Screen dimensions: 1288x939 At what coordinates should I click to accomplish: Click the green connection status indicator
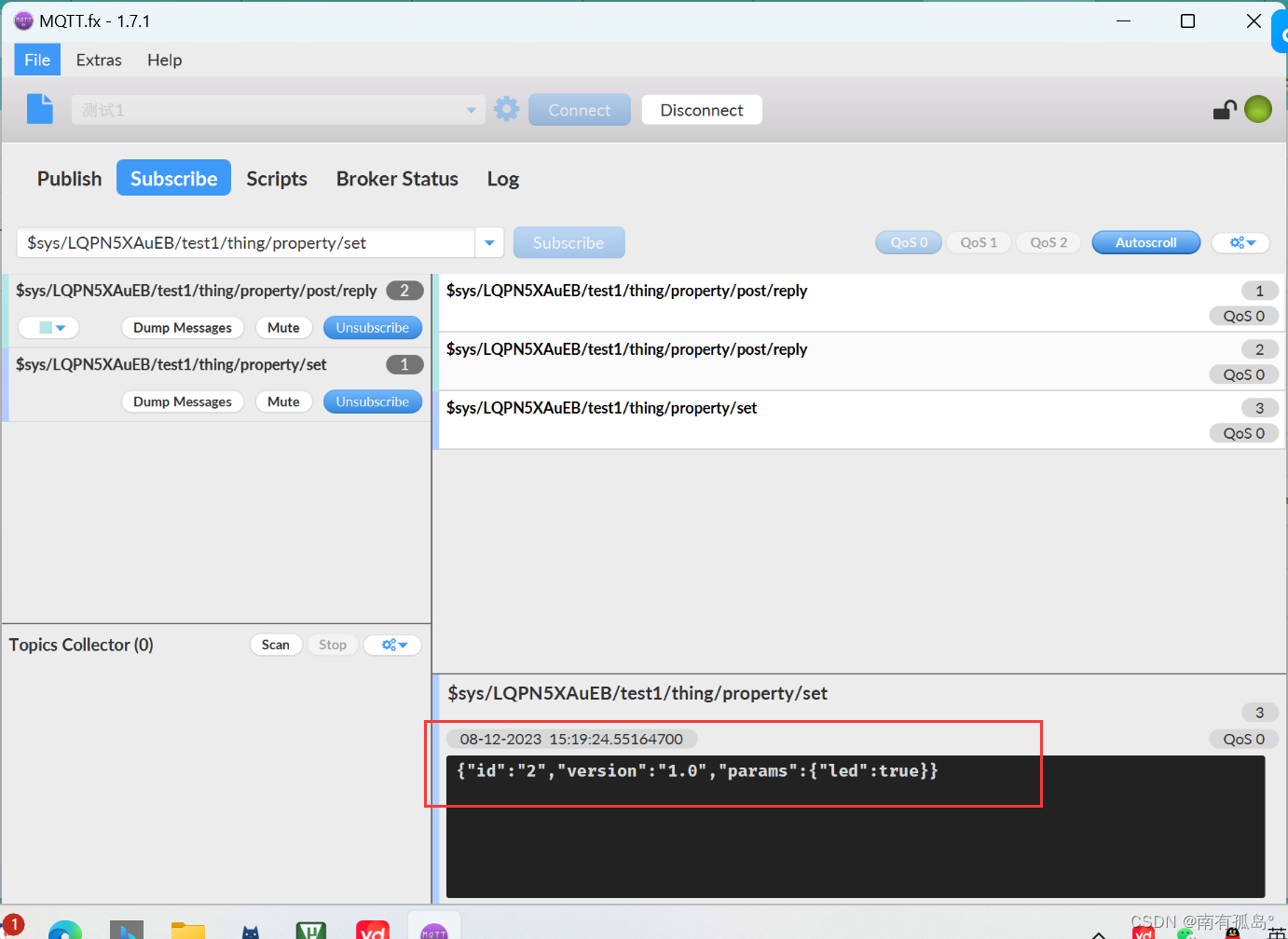pos(1258,109)
